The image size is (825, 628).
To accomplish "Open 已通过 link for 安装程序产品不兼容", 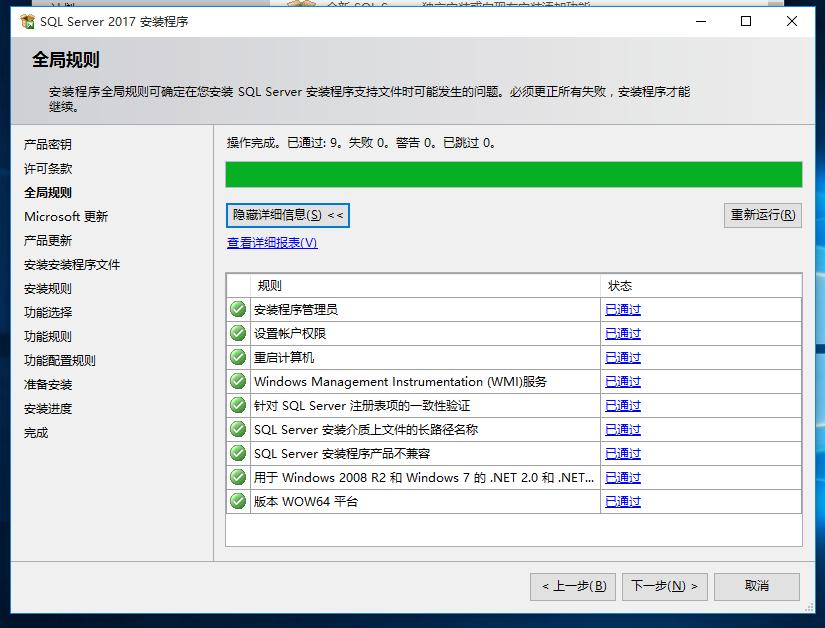I will pyautogui.click(x=623, y=454).
